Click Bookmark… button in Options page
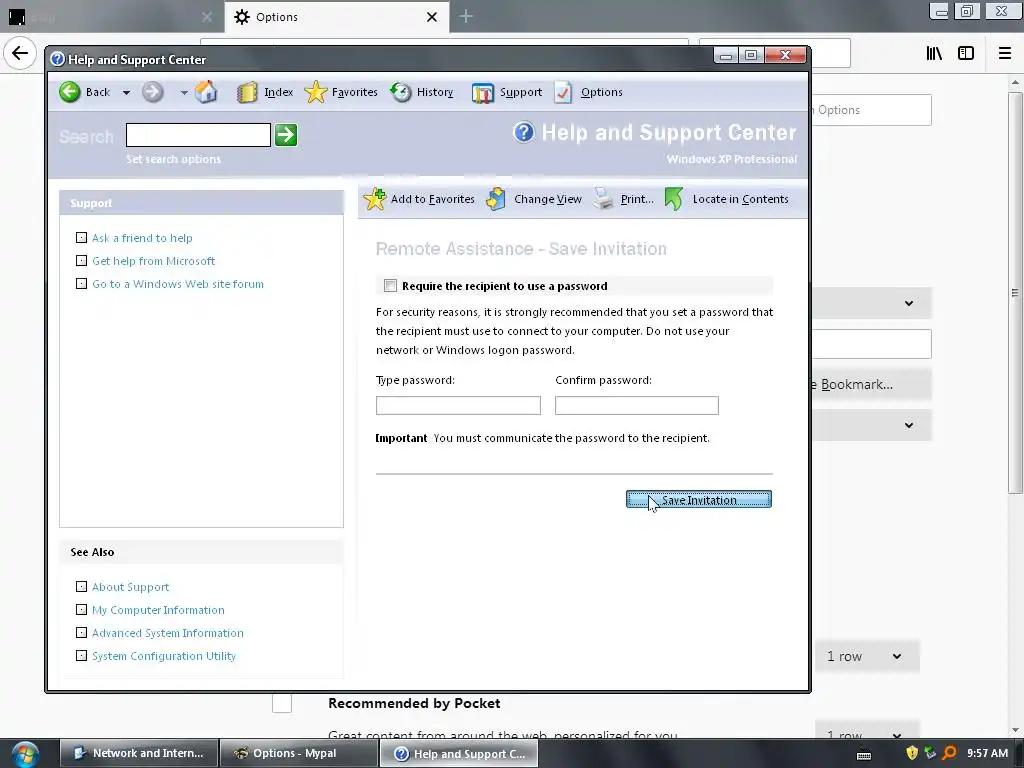 [x=871, y=385]
